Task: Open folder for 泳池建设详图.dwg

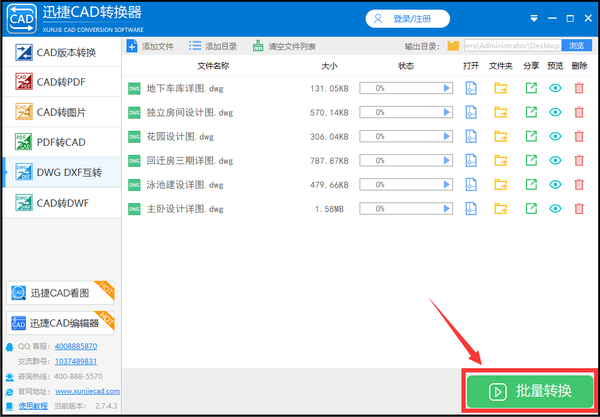Action: point(501,185)
